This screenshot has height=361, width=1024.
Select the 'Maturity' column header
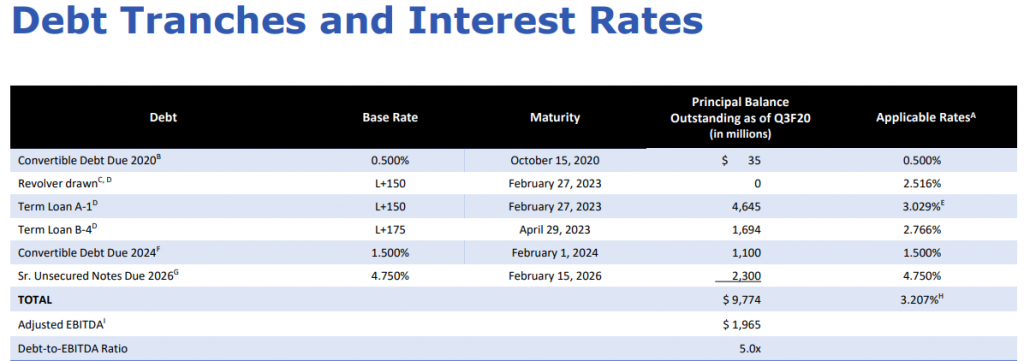pyautogui.click(x=554, y=118)
